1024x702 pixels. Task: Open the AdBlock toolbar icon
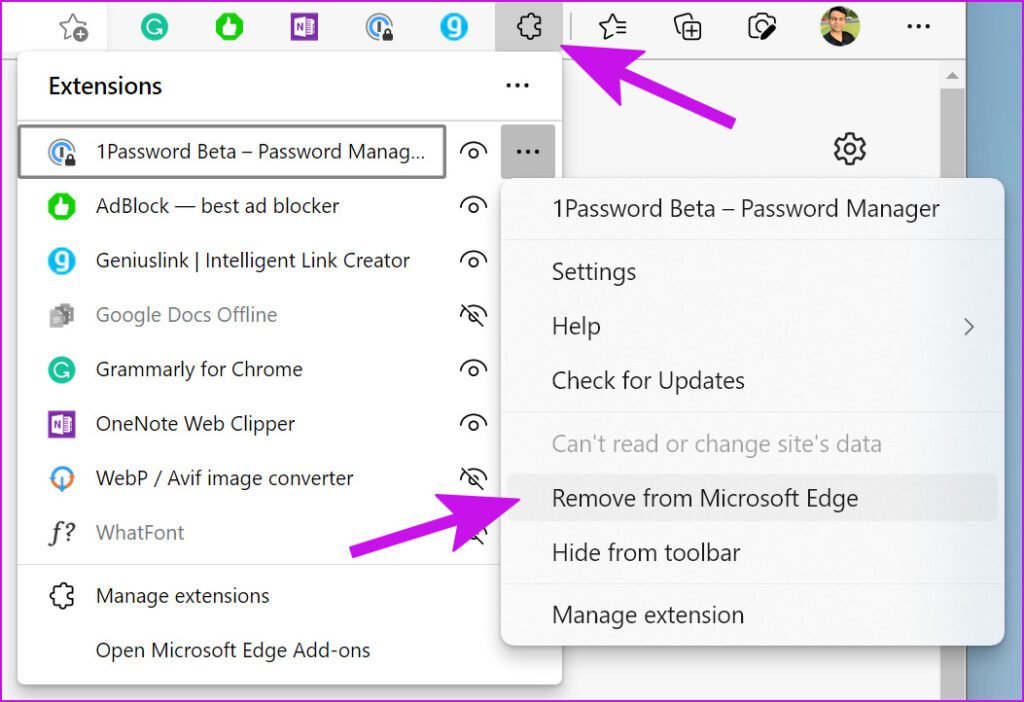click(x=228, y=26)
